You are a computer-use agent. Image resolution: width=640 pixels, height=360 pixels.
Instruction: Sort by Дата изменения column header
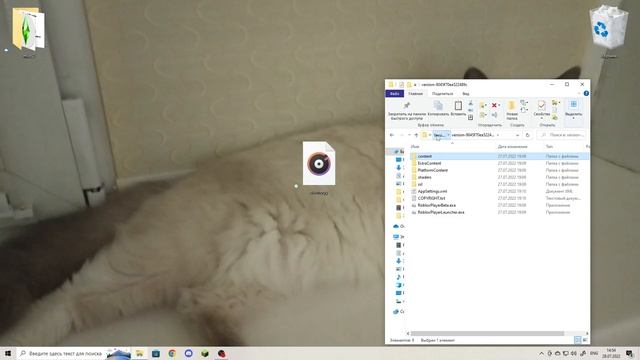(512, 147)
